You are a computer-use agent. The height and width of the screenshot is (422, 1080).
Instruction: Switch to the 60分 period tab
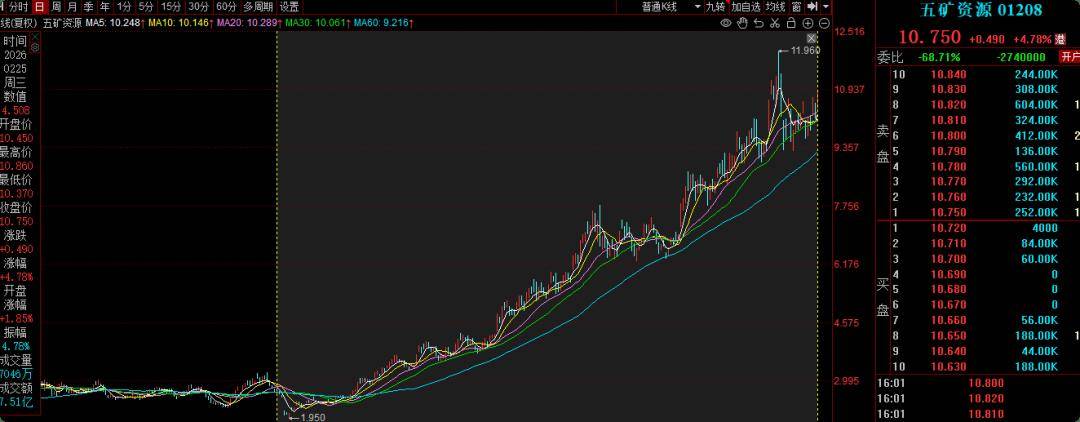[226, 6]
